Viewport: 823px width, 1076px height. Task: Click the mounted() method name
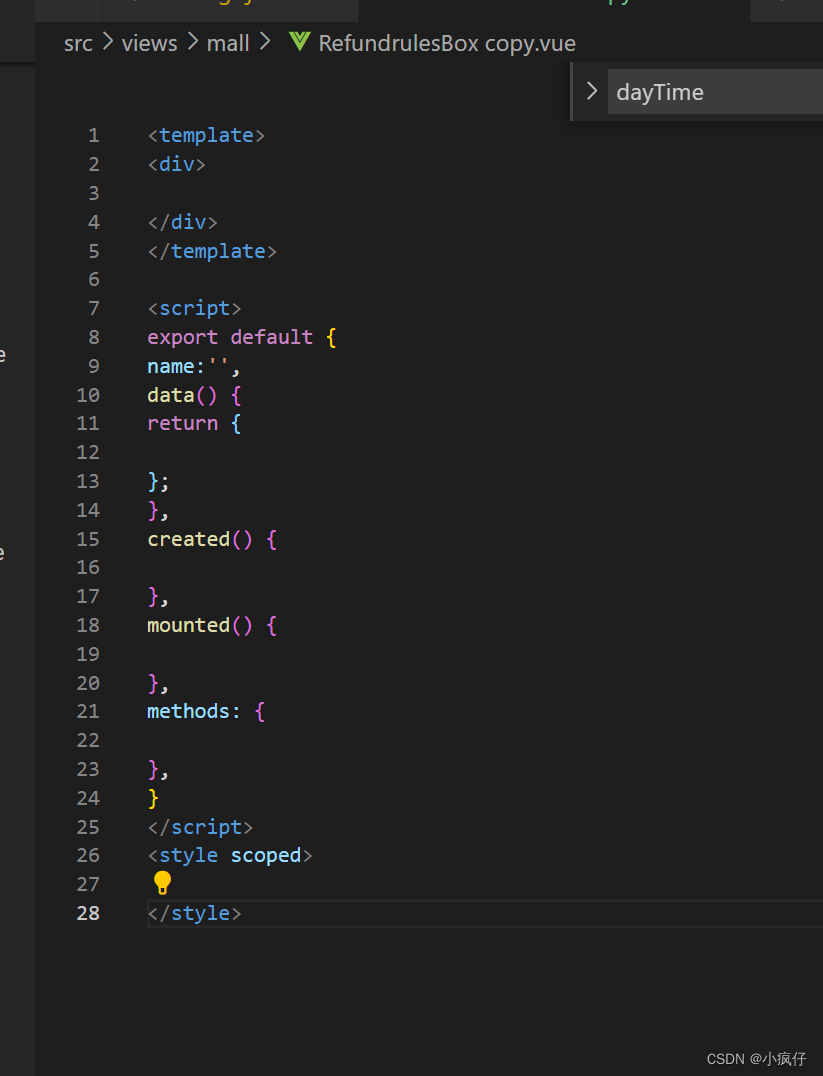tap(188, 625)
